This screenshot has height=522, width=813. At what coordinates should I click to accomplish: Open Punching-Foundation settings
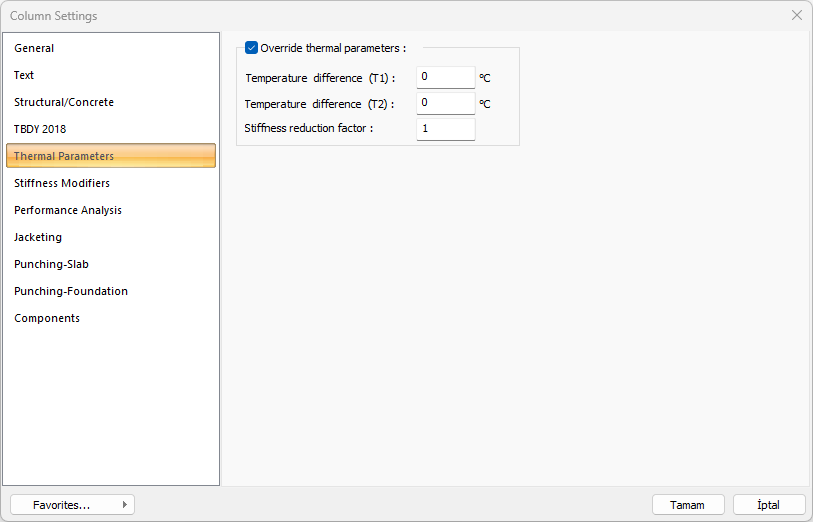[71, 291]
